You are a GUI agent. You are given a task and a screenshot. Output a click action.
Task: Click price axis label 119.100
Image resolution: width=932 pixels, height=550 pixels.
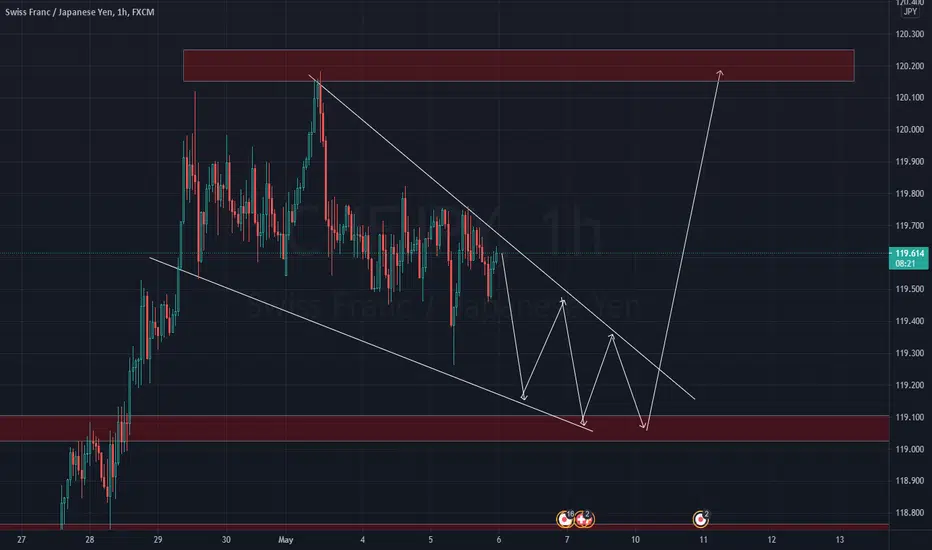tap(910, 417)
